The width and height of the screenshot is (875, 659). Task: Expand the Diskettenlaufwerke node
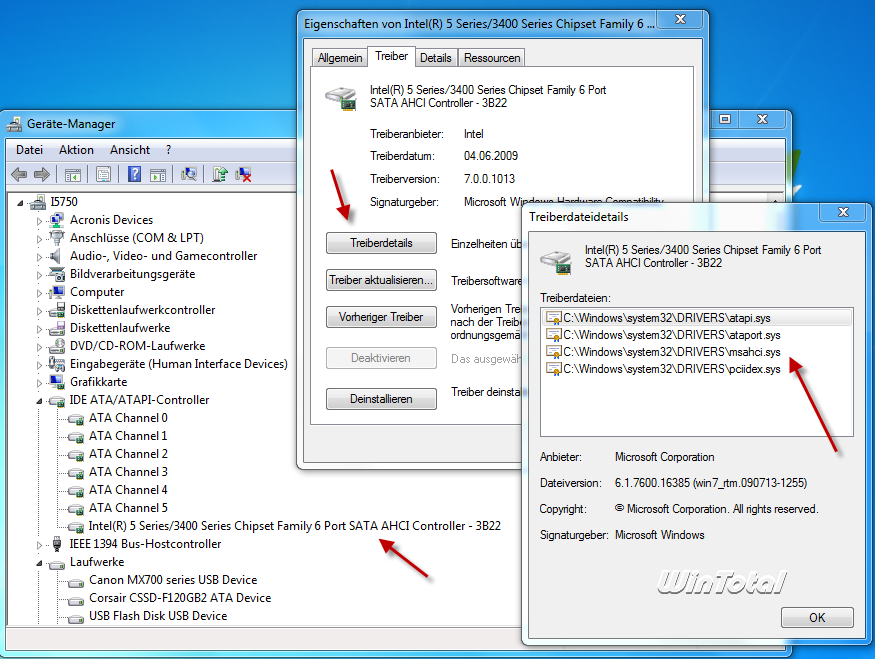tap(39, 329)
